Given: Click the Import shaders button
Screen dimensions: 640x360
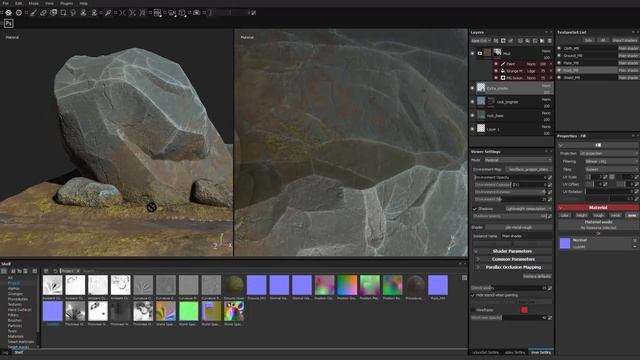Looking at the screenshot, I should (624, 40).
